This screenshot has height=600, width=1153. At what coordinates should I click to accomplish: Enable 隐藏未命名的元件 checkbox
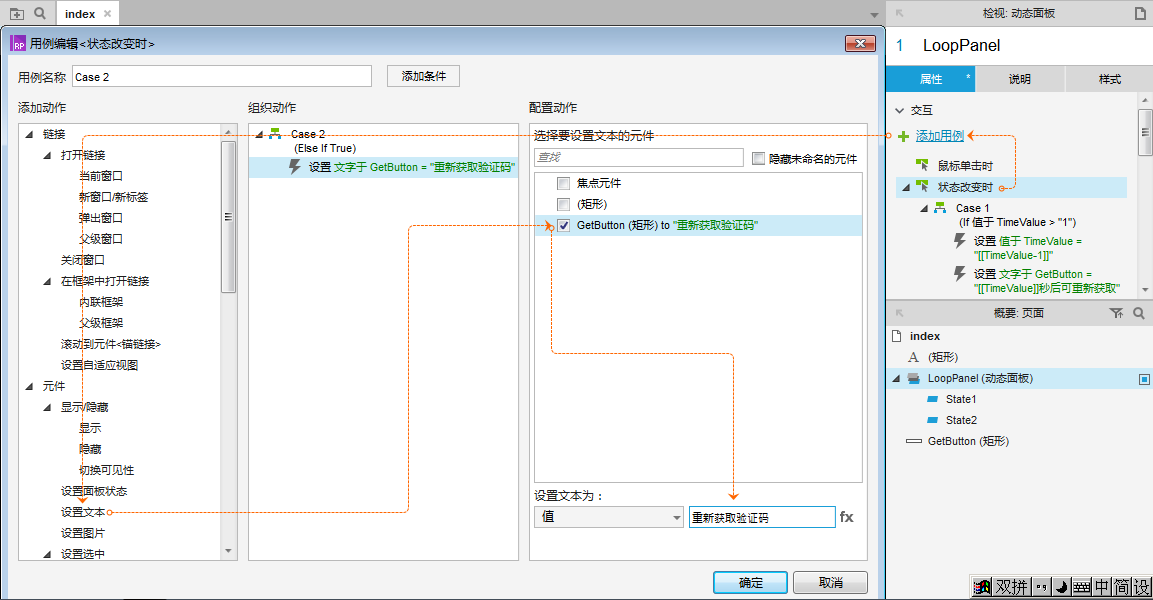point(758,158)
